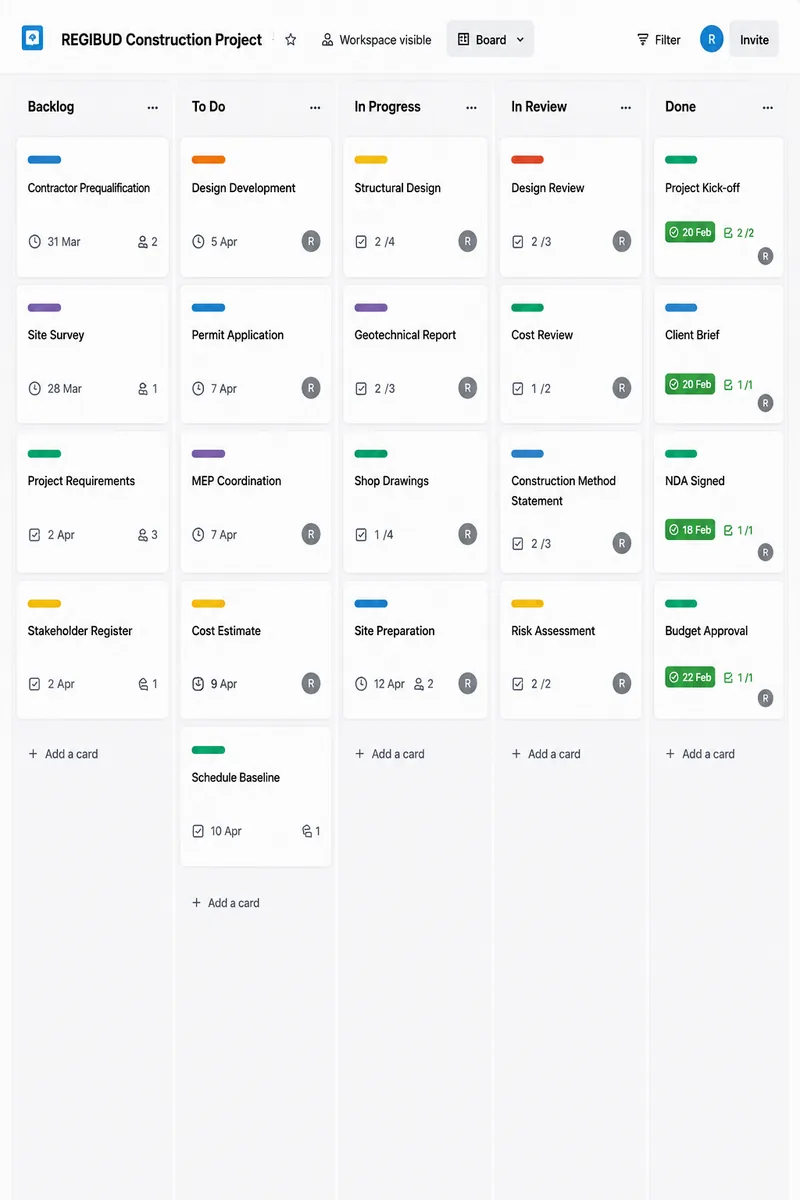Viewport: 800px width, 1200px height.
Task: Open the Backlog list options menu
Action: [152, 107]
